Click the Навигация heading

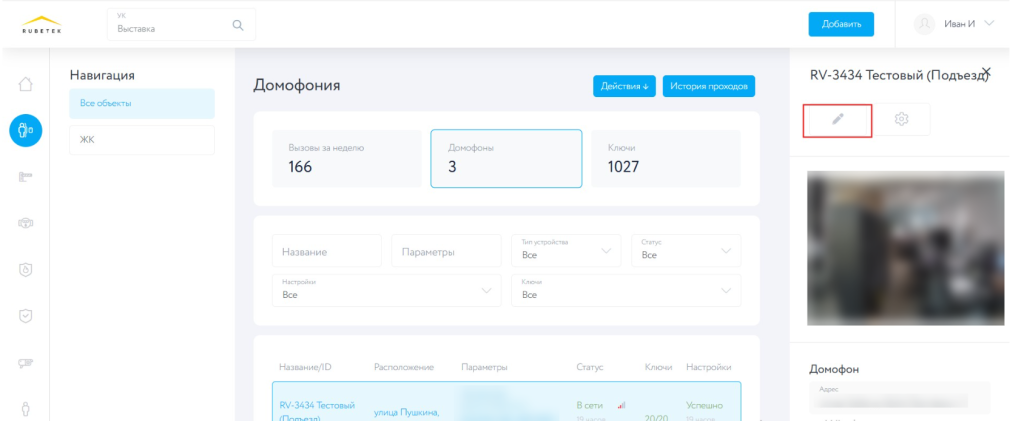102,75
